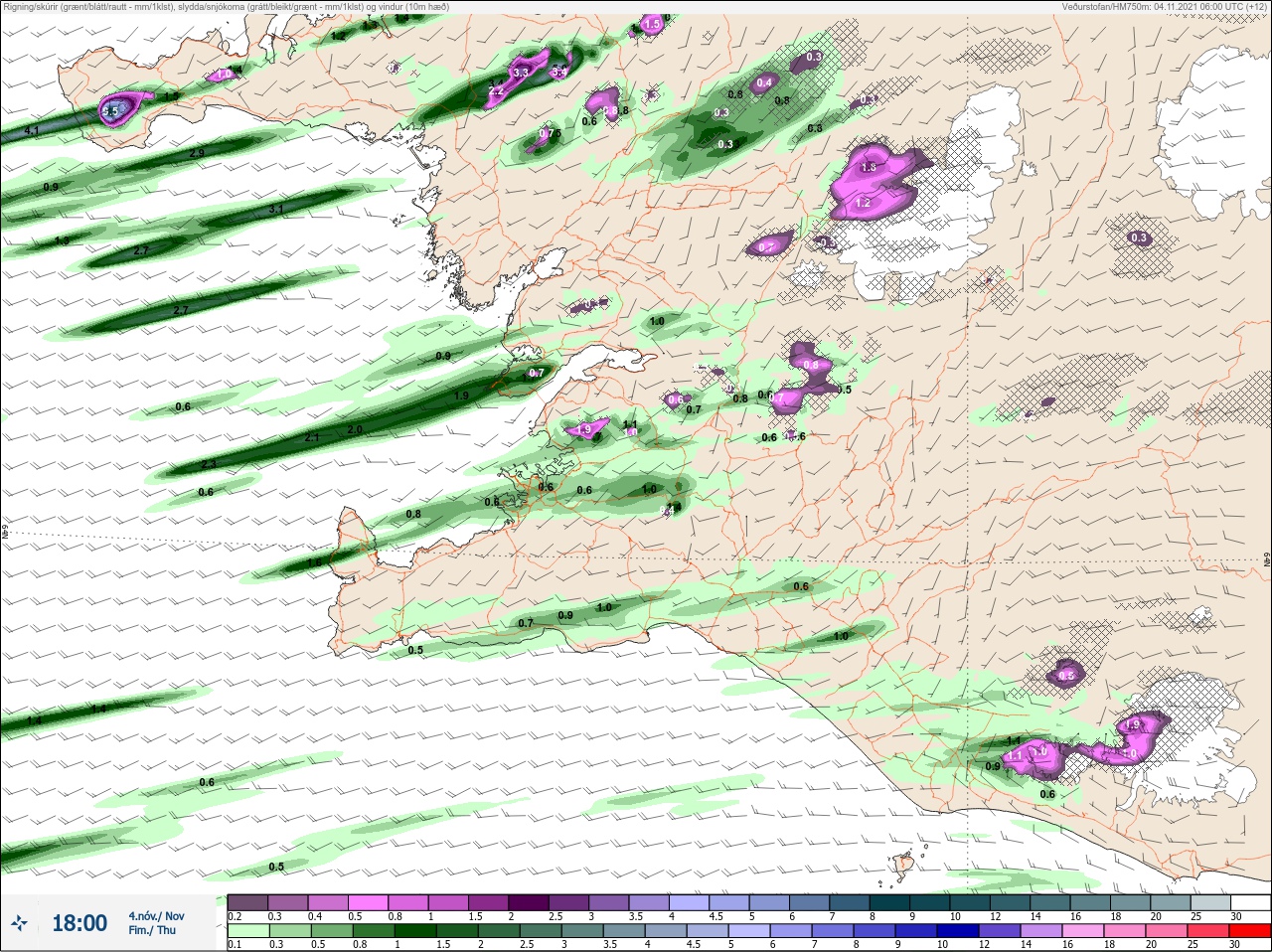
Task: Pick the white 30 swatch in upper legend
Action: click(x=1251, y=901)
